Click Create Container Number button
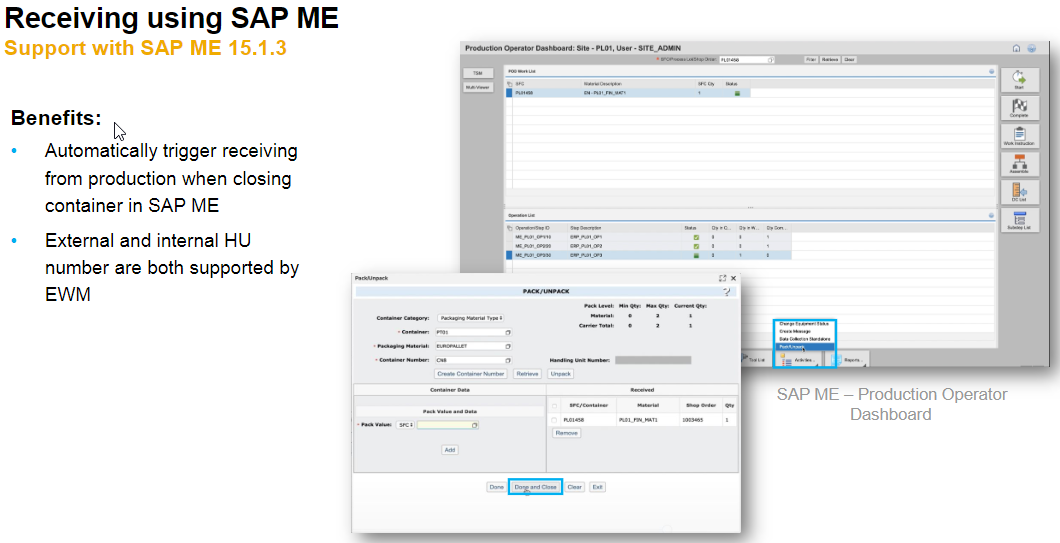1060x543 pixels. (x=471, y=373)
